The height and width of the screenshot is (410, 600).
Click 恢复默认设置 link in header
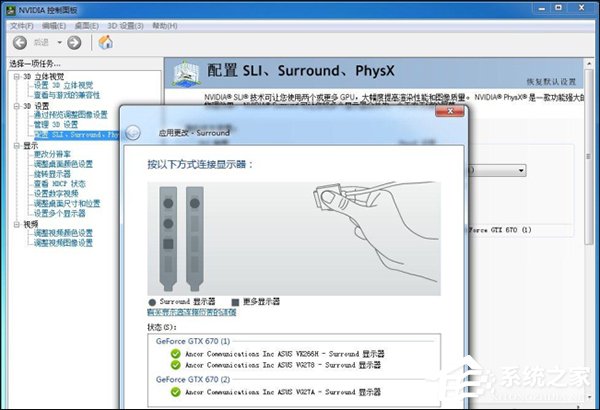point(551,82)
